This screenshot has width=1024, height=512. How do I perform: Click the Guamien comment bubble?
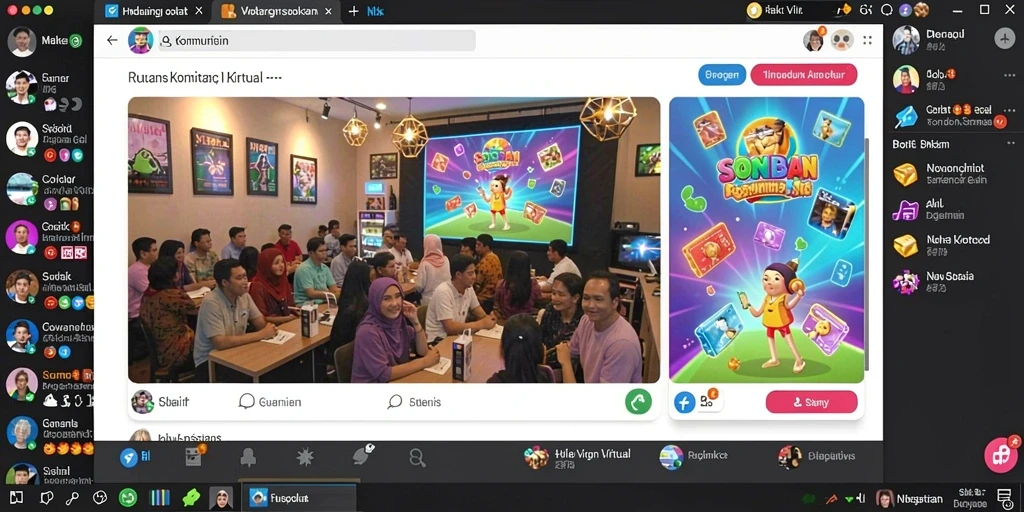pyautogui.click(x=247, y=402)
